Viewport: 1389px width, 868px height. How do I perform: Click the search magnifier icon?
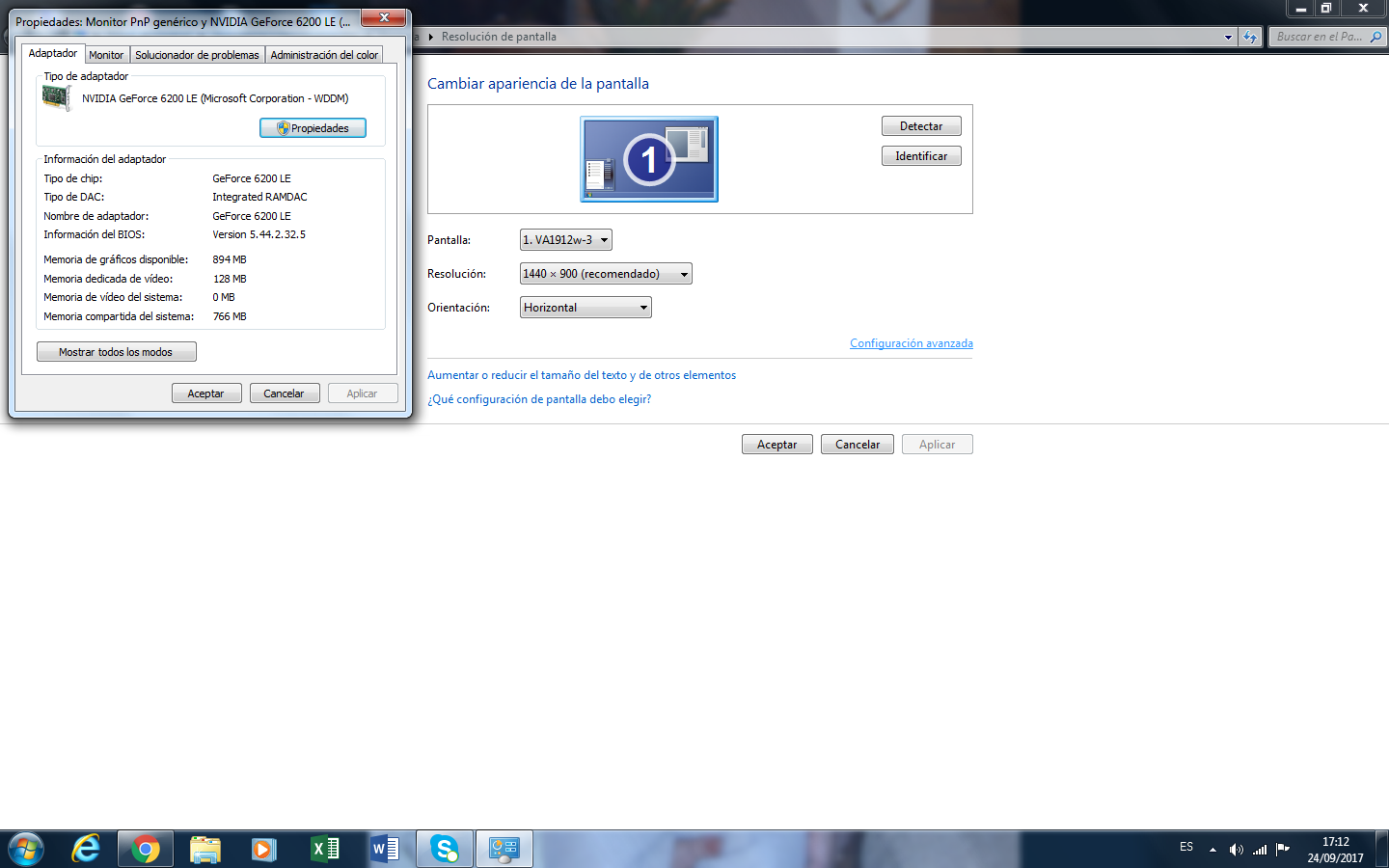(x=1375, y=37)
